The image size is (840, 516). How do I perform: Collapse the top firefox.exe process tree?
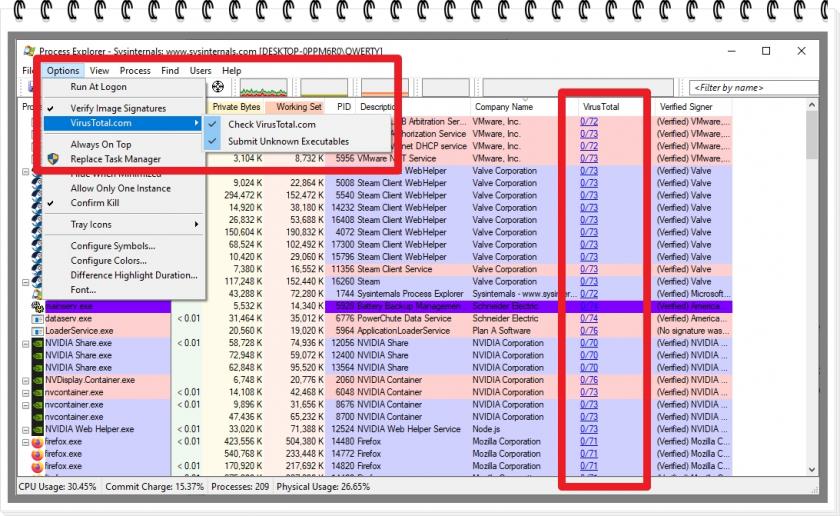[25, 442]
